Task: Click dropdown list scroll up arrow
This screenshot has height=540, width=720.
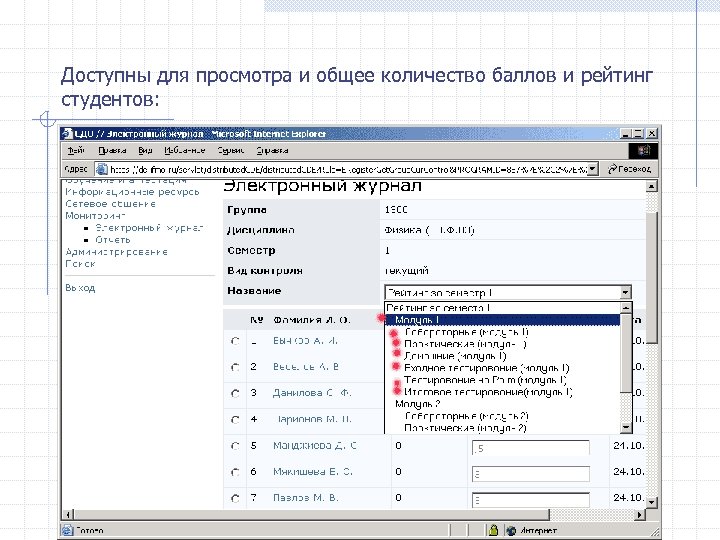Action: [626, 308]
